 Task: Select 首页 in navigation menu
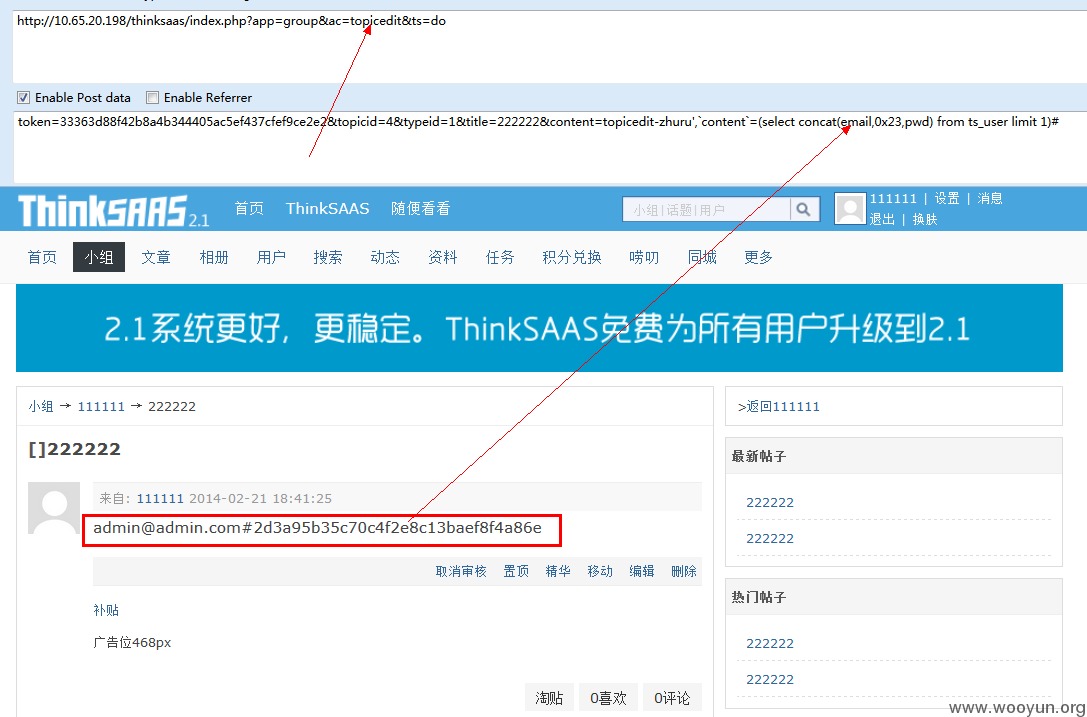click(x=42, y=257)
